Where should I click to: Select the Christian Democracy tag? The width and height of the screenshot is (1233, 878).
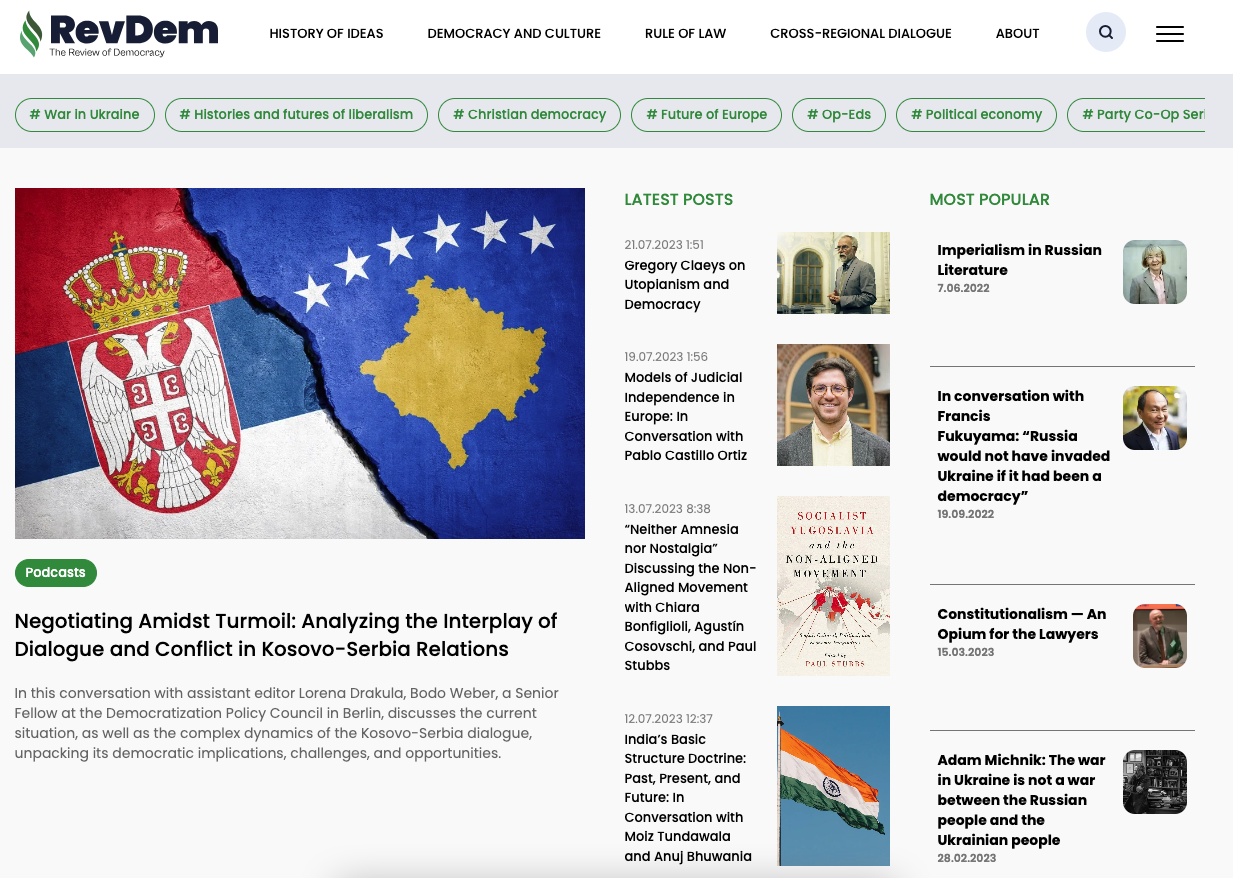click(529, 114)
